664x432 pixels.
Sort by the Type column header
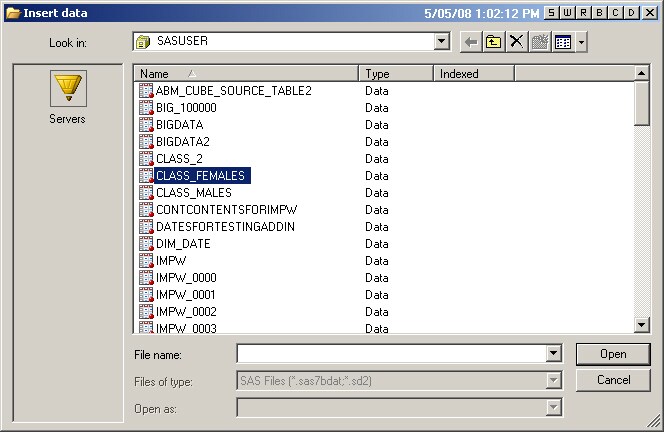(395, 73)
